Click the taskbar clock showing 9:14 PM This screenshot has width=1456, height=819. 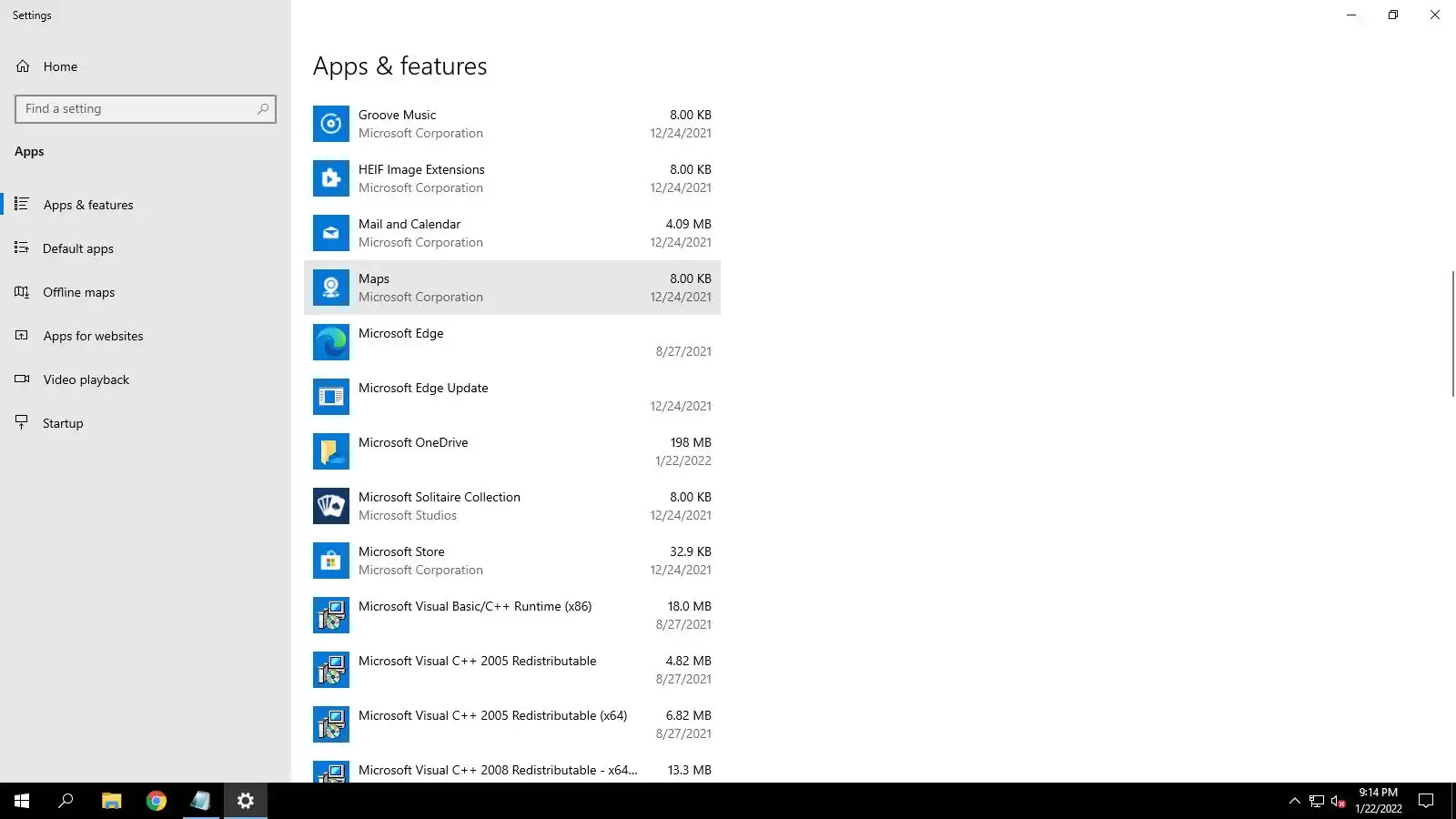tap(1378, 801)
